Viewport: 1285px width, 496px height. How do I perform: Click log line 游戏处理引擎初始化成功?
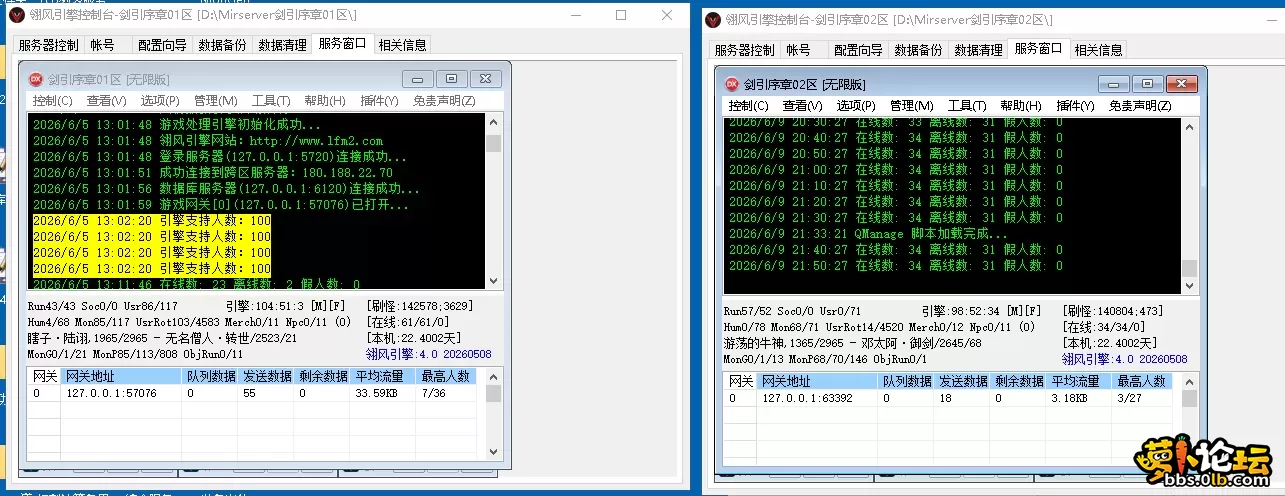click(x=177, y=125)
